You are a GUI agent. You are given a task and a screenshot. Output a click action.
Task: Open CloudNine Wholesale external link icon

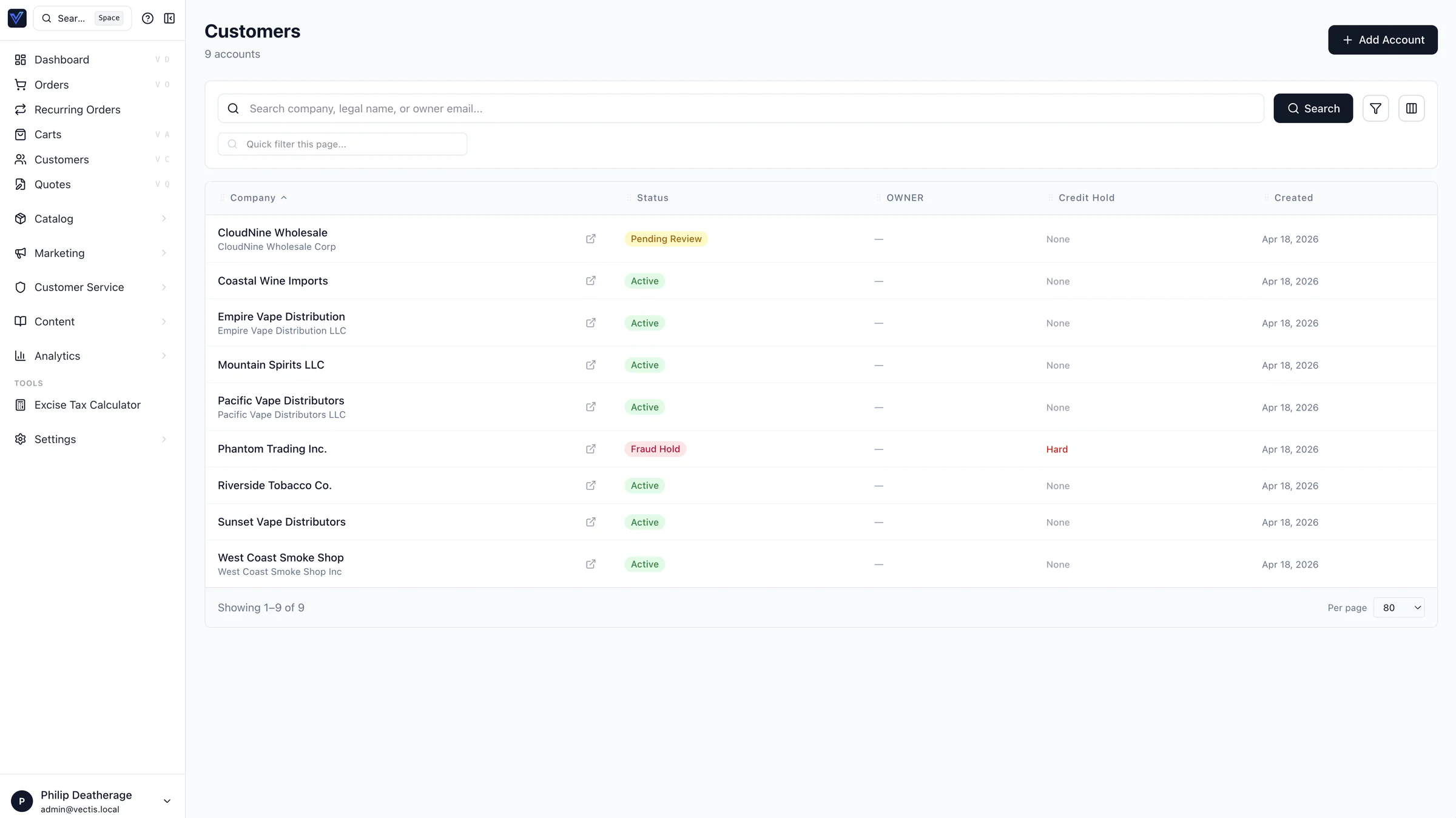pos(590,239)
